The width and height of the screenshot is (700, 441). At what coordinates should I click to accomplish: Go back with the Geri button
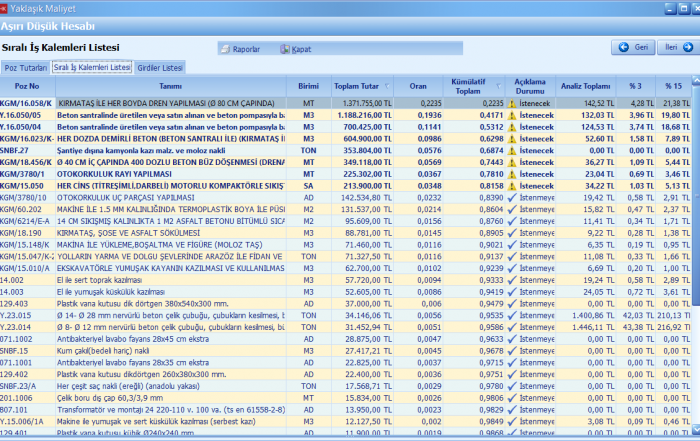click(634, 47)
